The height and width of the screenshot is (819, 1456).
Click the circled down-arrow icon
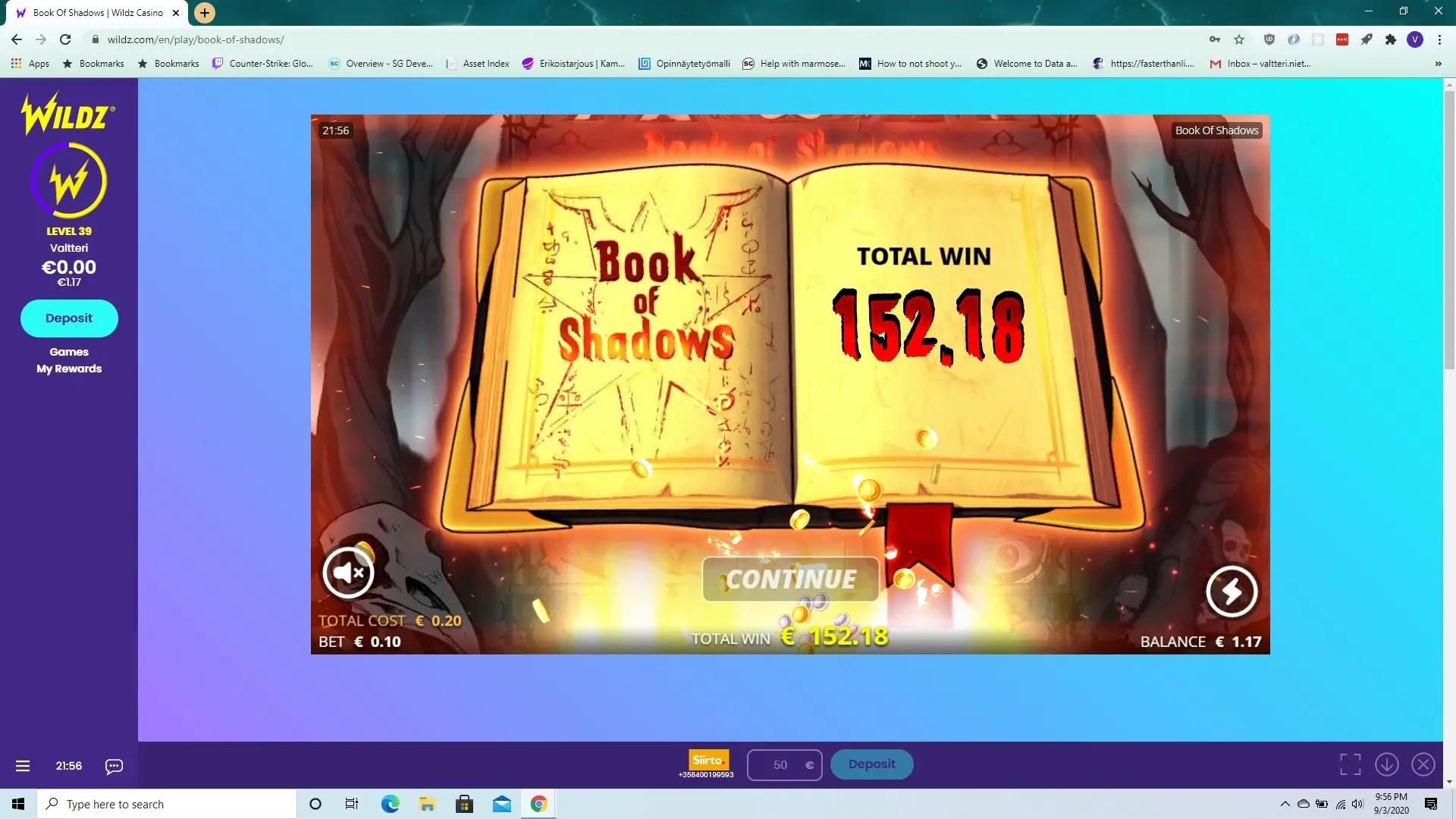pyautogui.click(x=1387, y=764)
